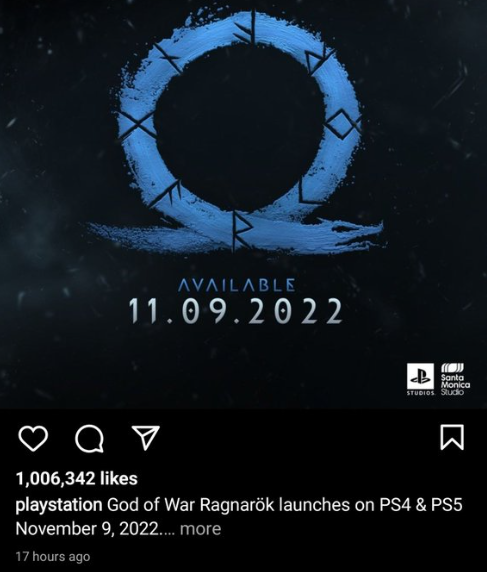487x572 pixels.
Task: Tap the diamond rune on the omega's right
Action: pos(342,123)
